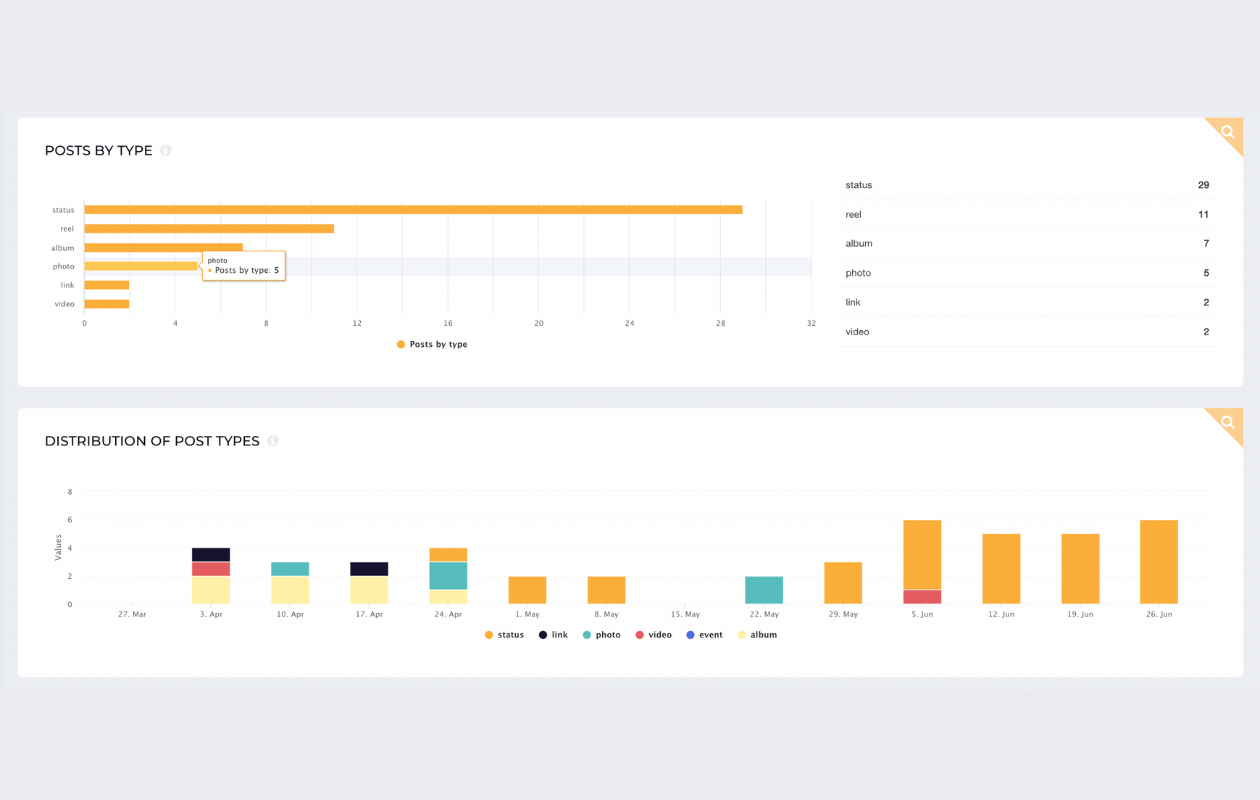Click the 5. Jun red video segment

(x=922, y=597)
